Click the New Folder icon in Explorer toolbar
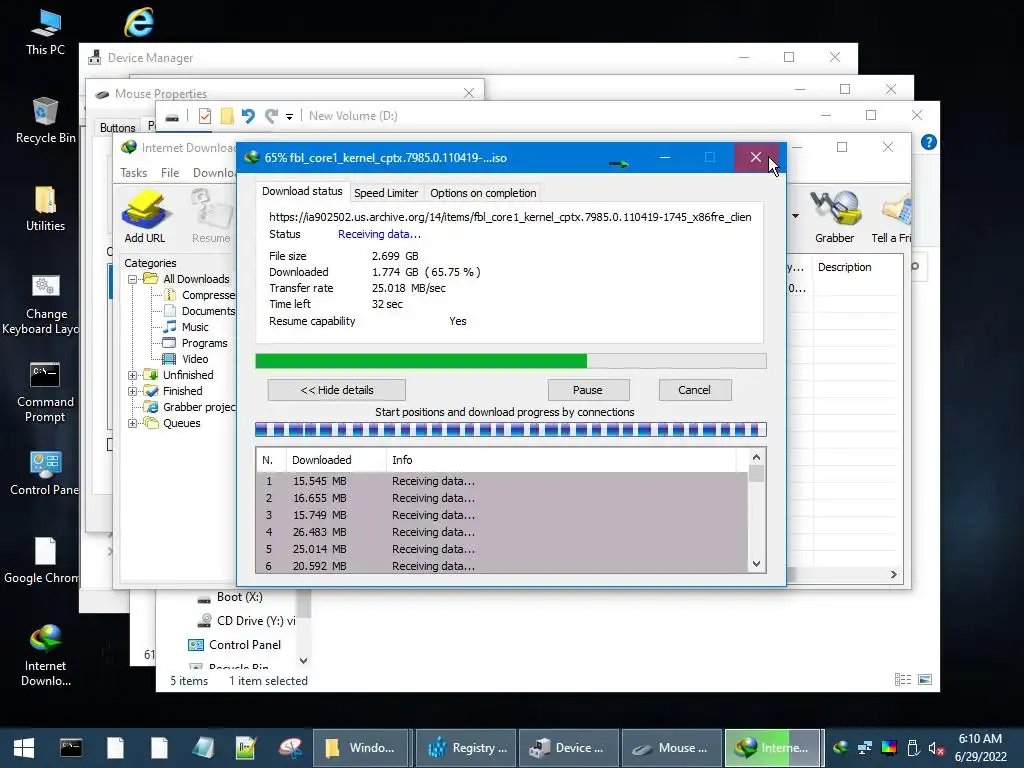The image size is (1024, 768). tap(227, 116)
